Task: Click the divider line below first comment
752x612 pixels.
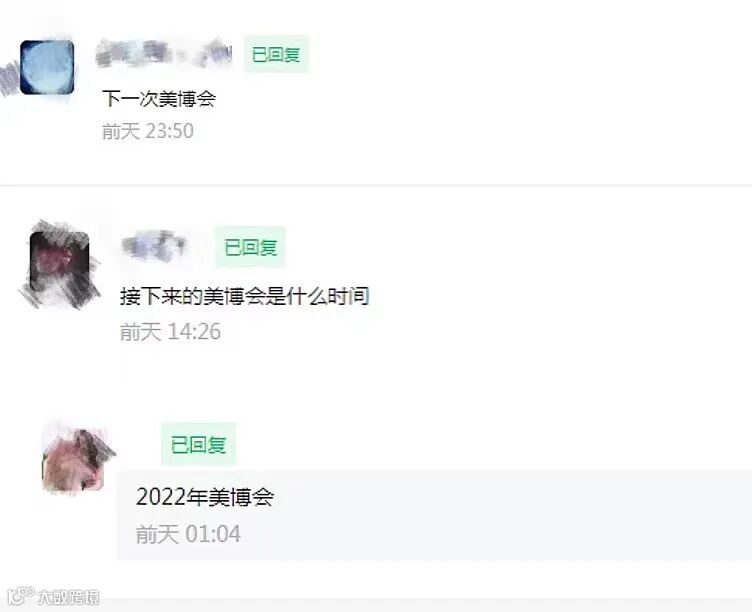Action: coord(376,185)
